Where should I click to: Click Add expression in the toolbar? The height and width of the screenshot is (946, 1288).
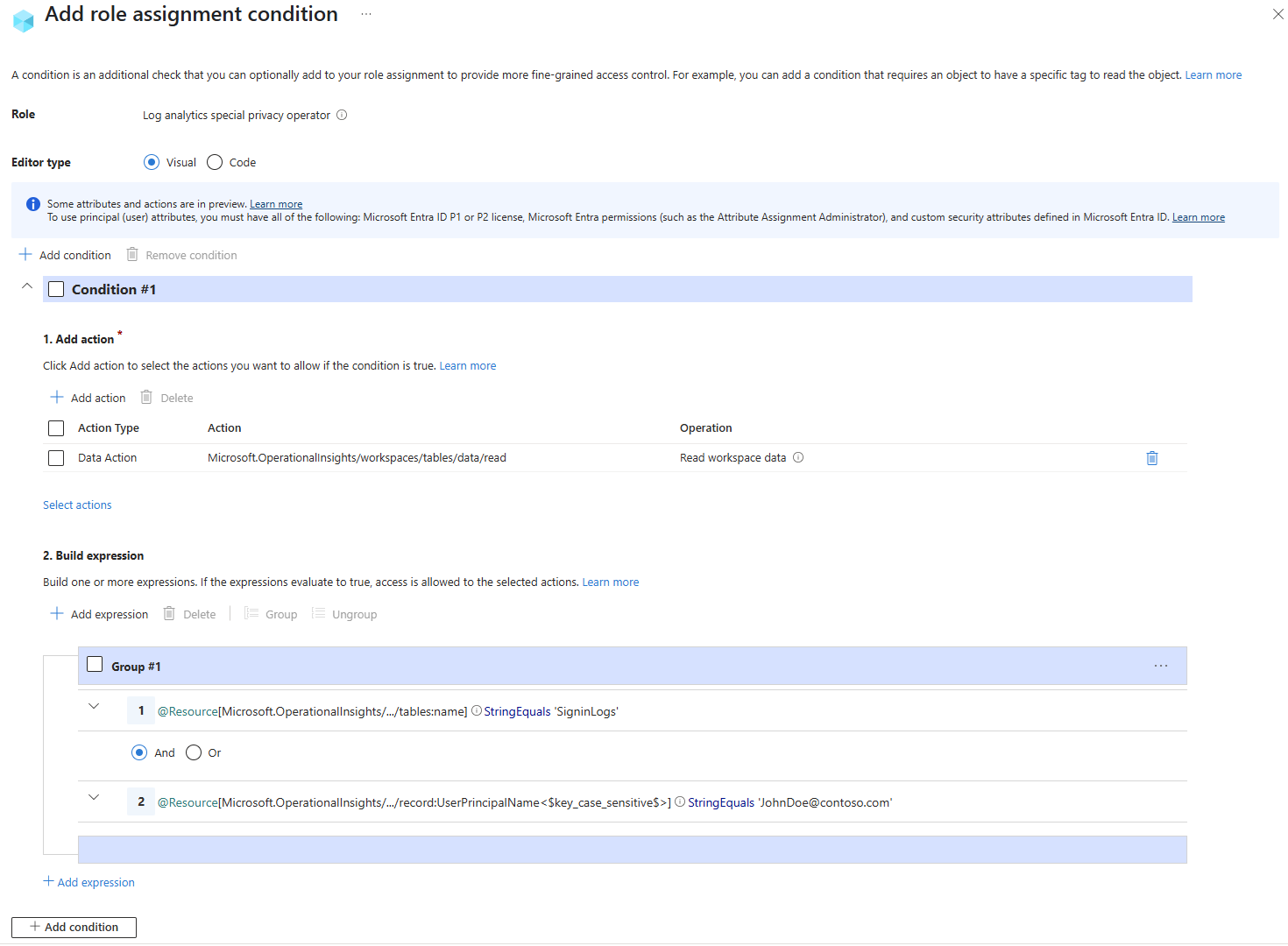[100, 614]
